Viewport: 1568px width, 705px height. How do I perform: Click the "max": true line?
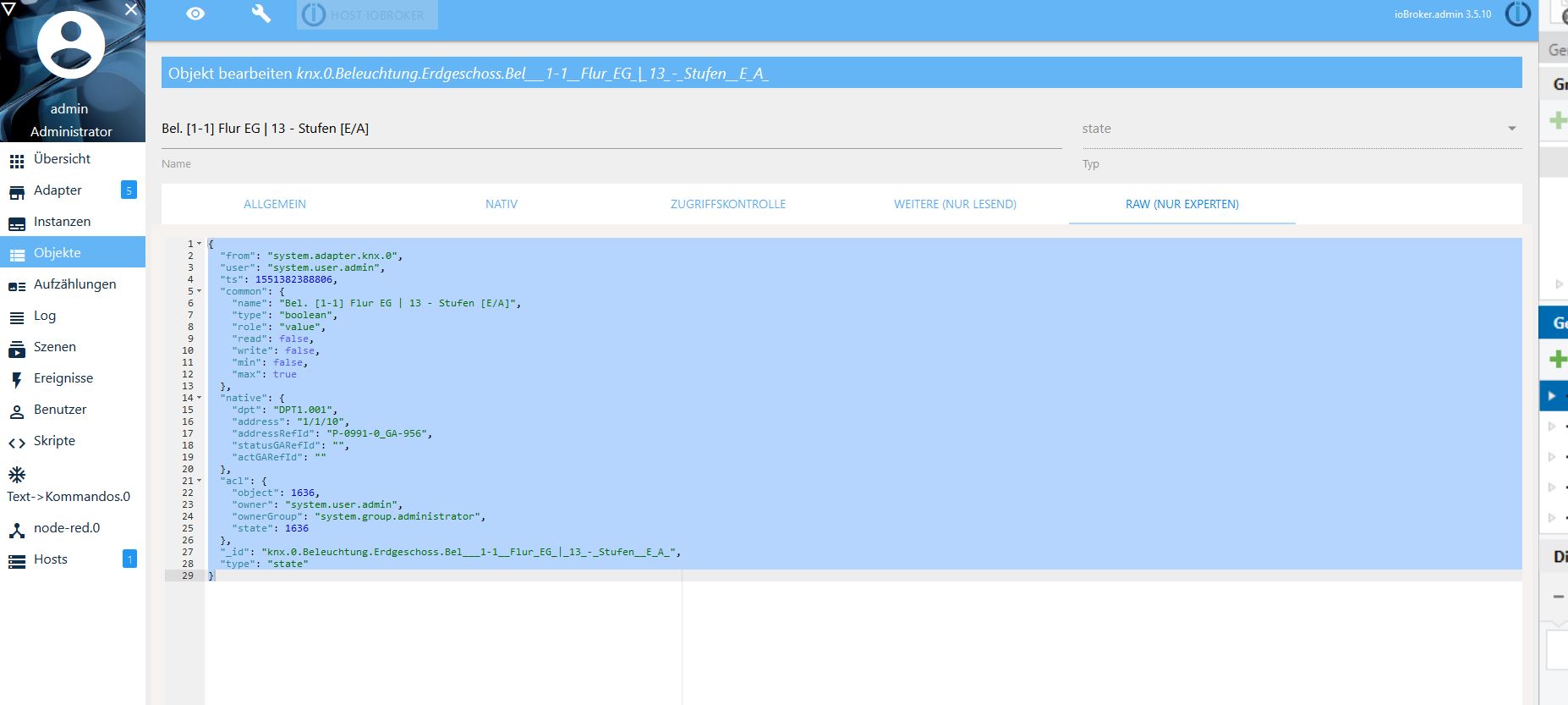[264, 374]
